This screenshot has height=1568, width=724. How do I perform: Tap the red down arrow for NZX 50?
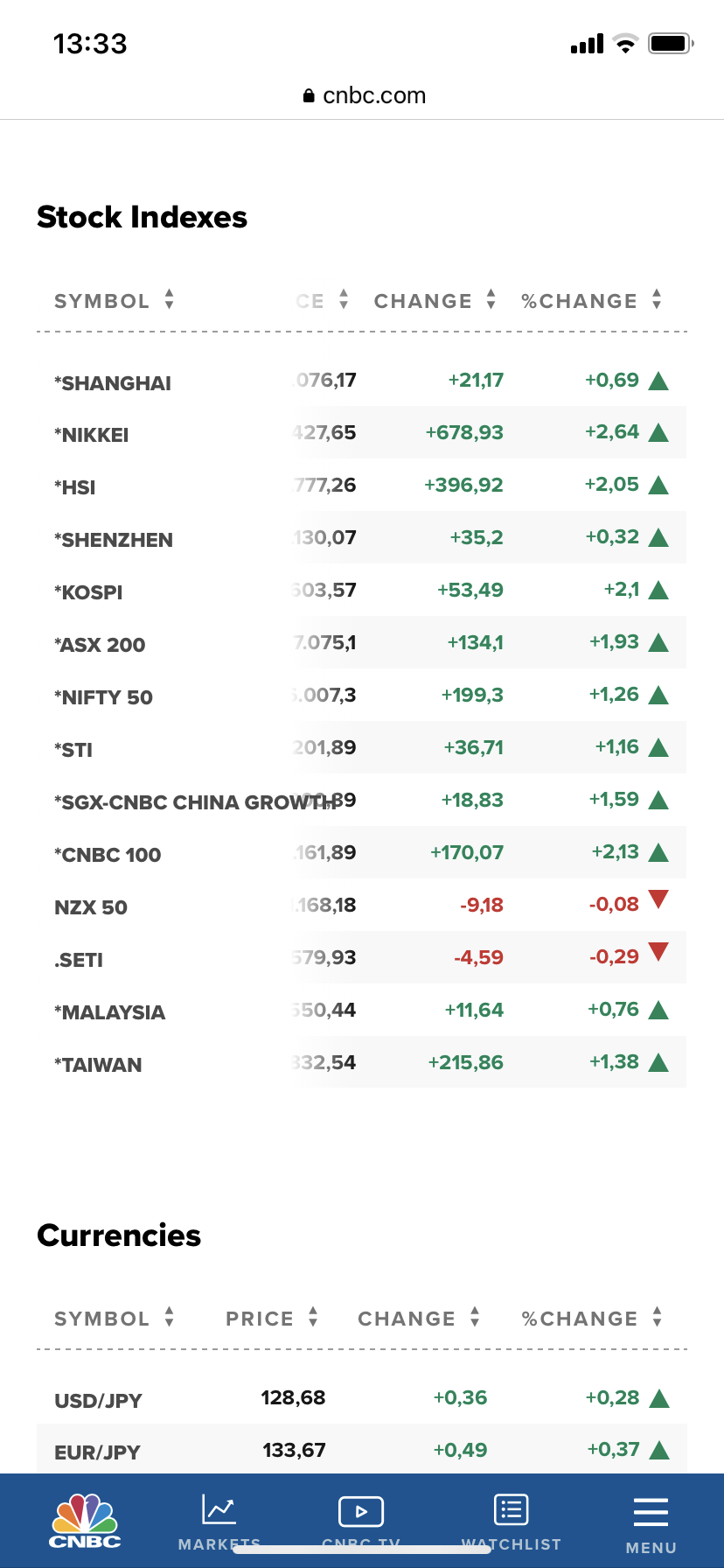[x=659, y=899]
